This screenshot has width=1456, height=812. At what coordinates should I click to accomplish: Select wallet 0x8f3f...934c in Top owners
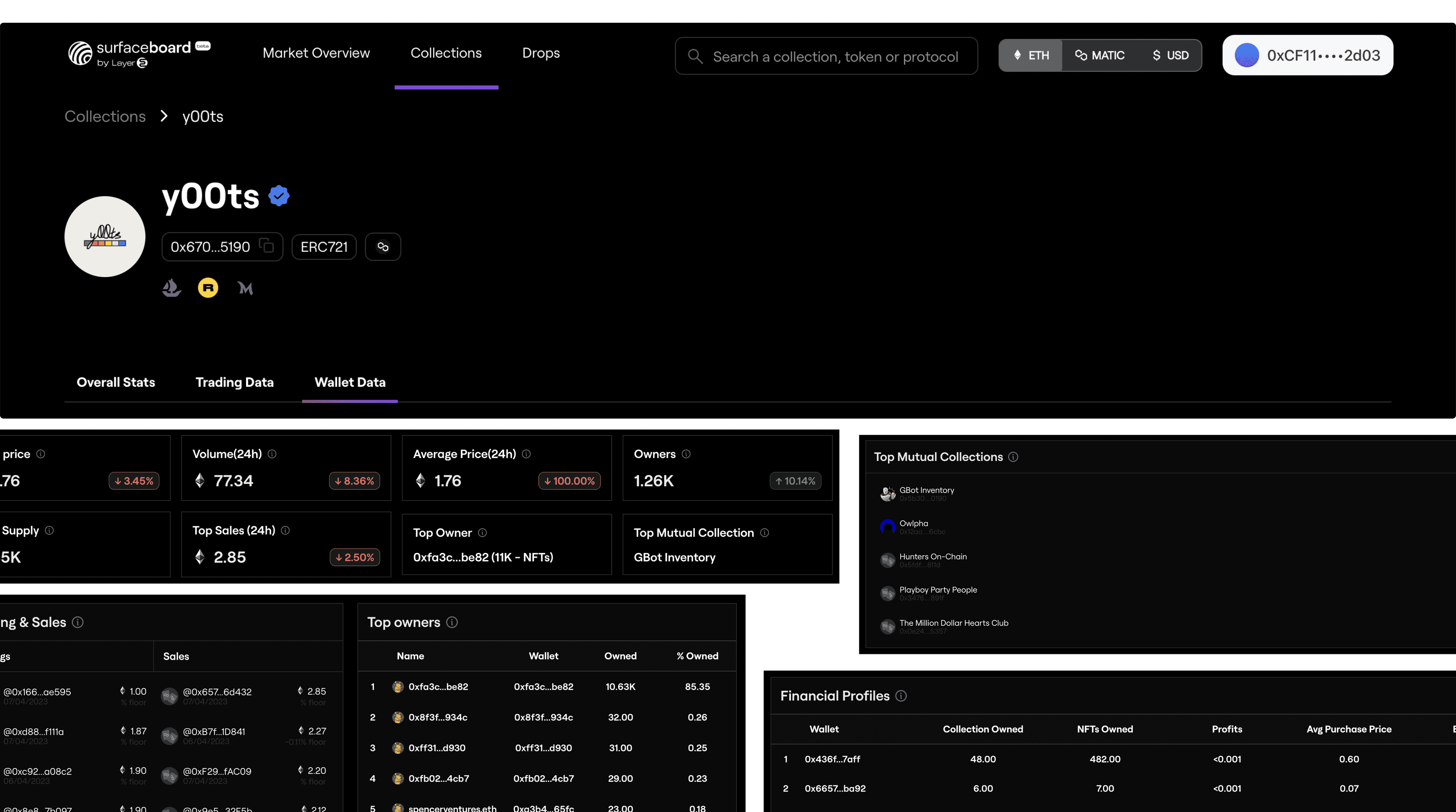[543, 718]
